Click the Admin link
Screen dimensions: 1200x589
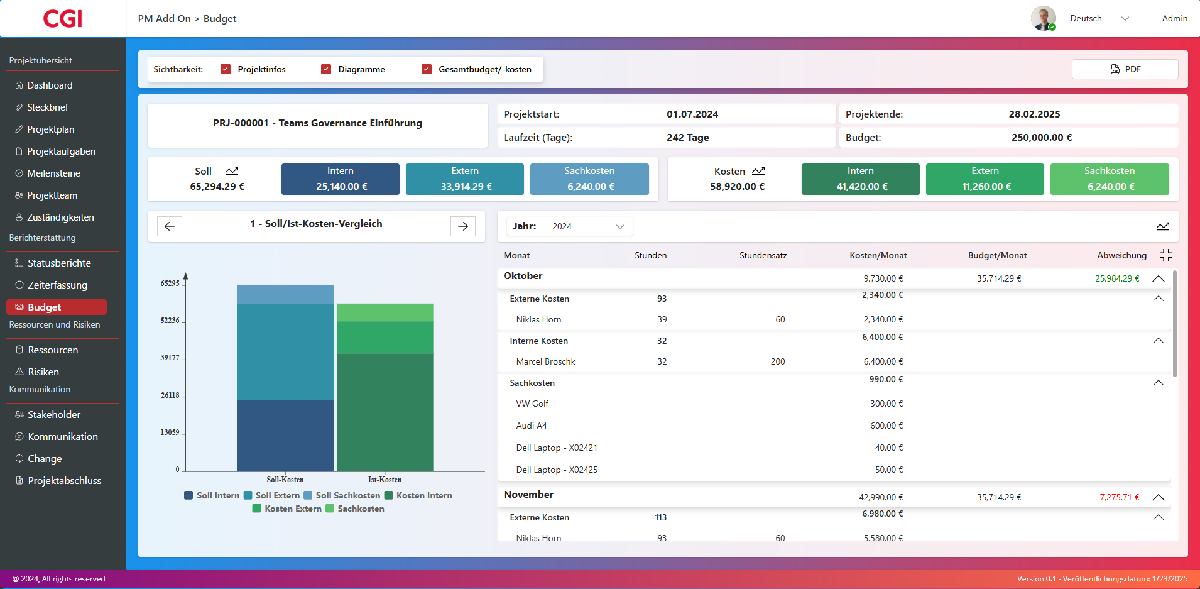pos(1174,18)
